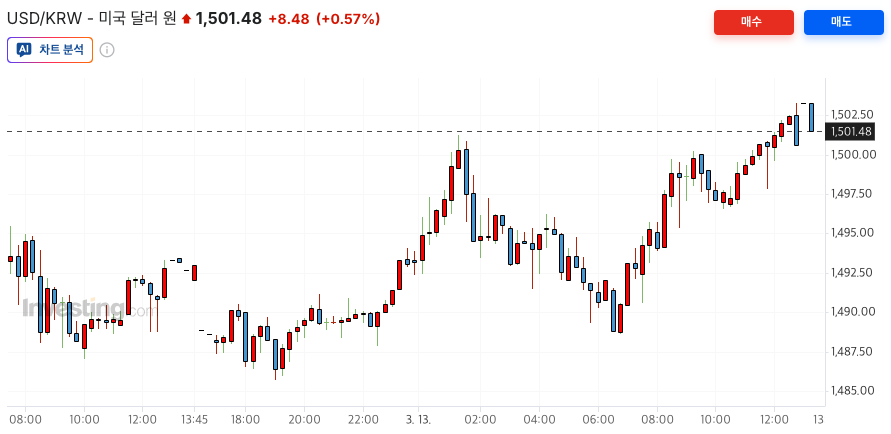Screen dimensions: 891x434
Task: Click the 1,490.00 price axis label
Action: [852, 312]
